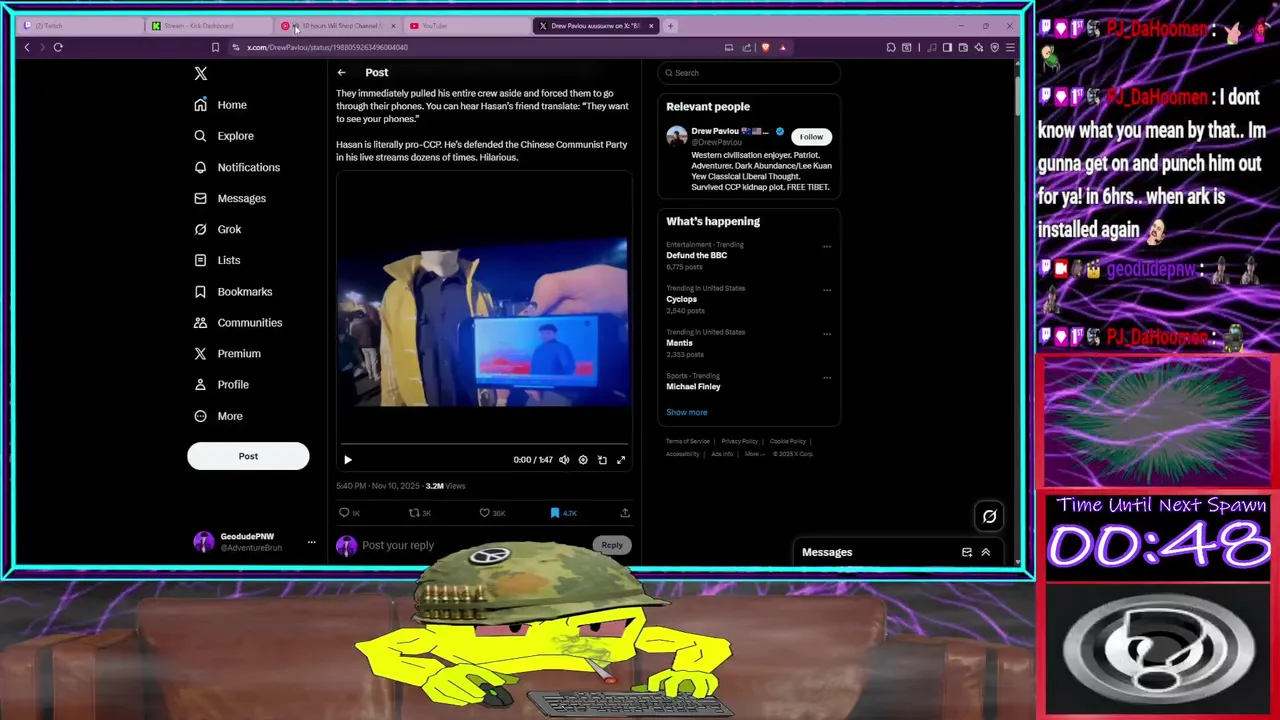The height and width of the screenshot is (720, 1280).
Task: Open options for Michael Finley trend
Action: [827, 378]
